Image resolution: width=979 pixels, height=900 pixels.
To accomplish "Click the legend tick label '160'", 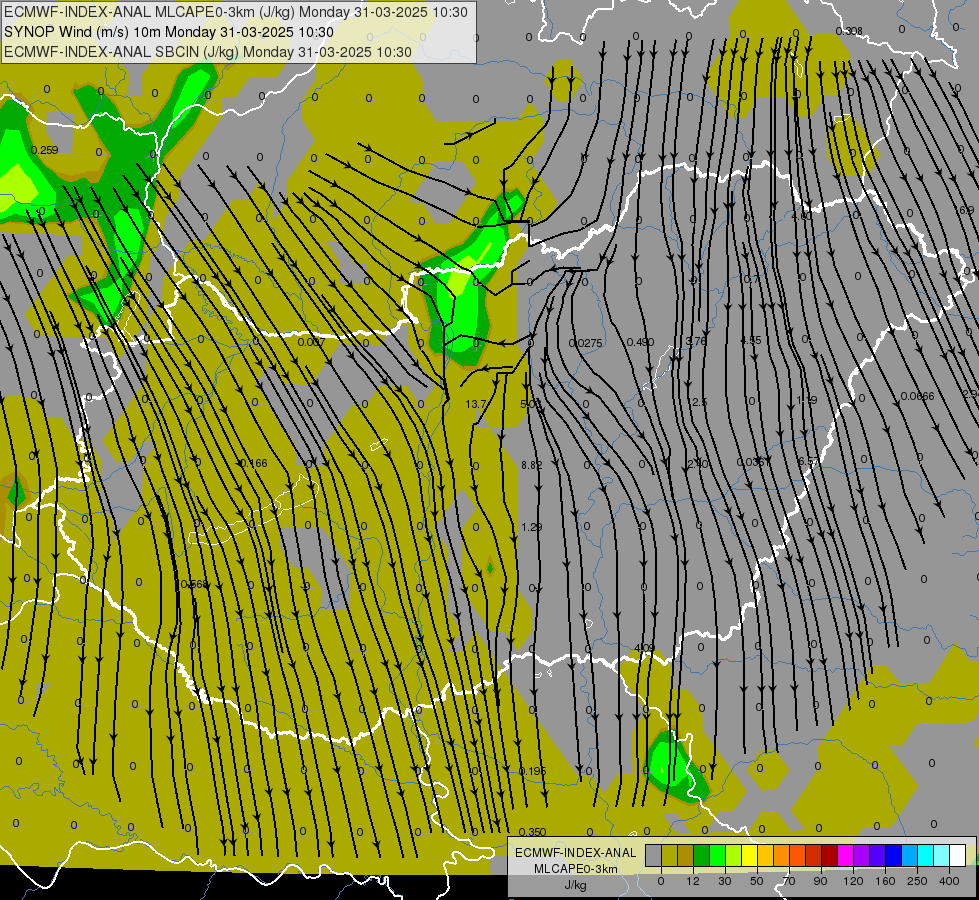I will (885, 881).
